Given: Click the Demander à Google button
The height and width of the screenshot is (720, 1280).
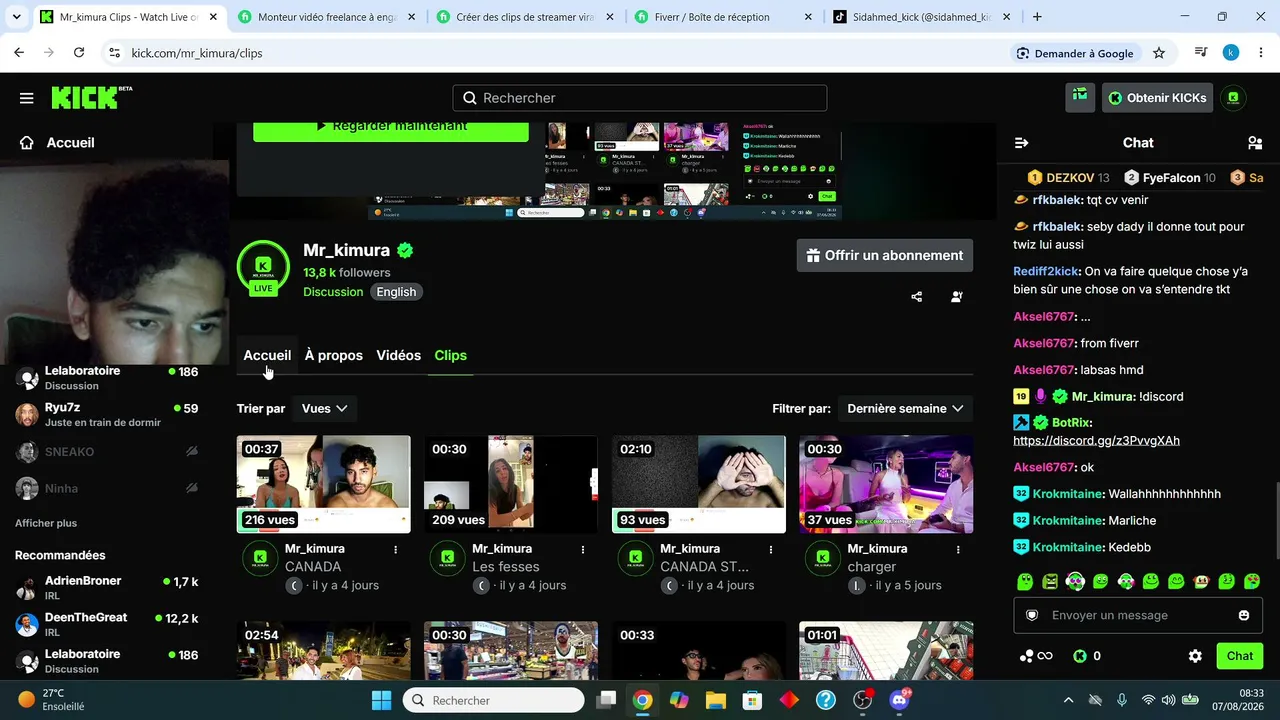Looking at the screenshot, I should click(x=1075, y=53).
